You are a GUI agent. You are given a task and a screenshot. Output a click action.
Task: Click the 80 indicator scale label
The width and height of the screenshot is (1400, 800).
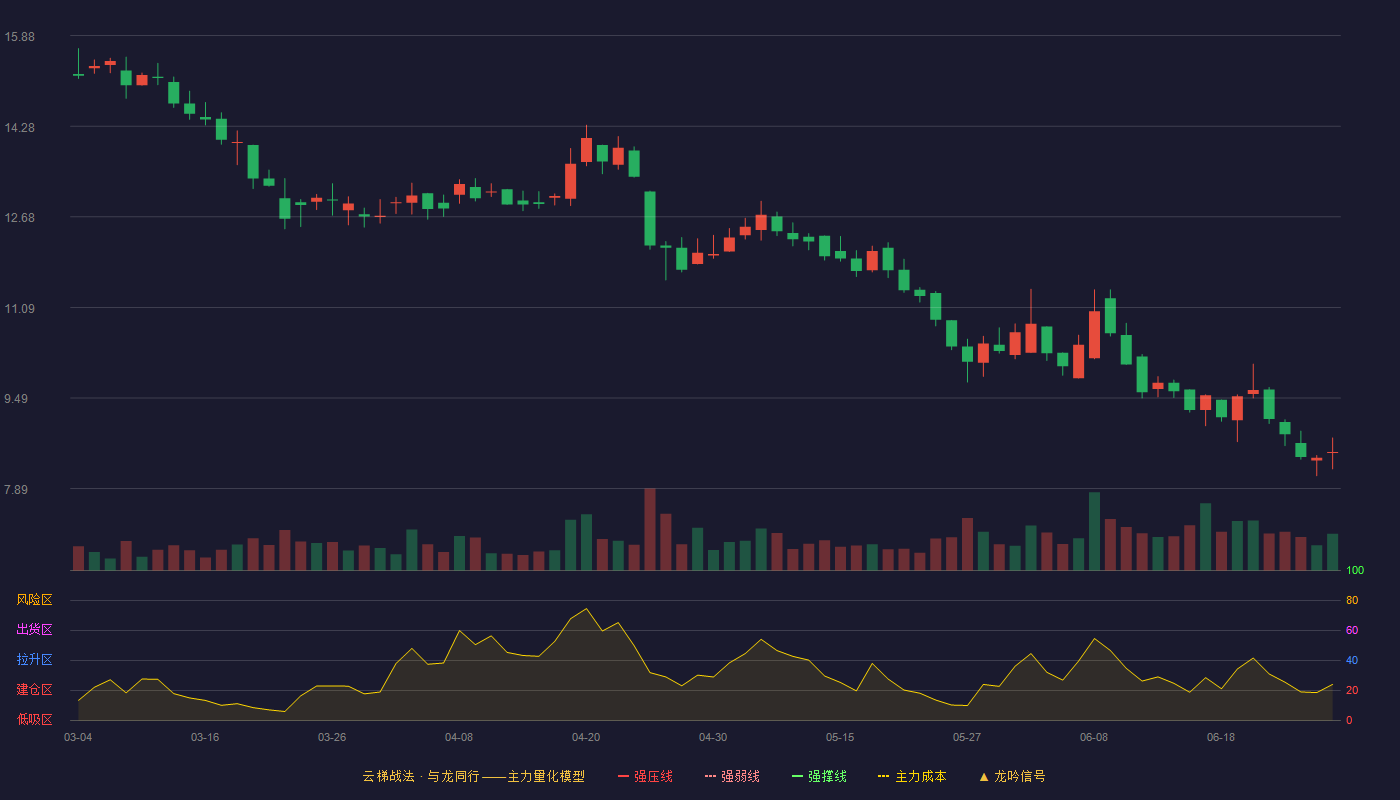(1352, 601)
